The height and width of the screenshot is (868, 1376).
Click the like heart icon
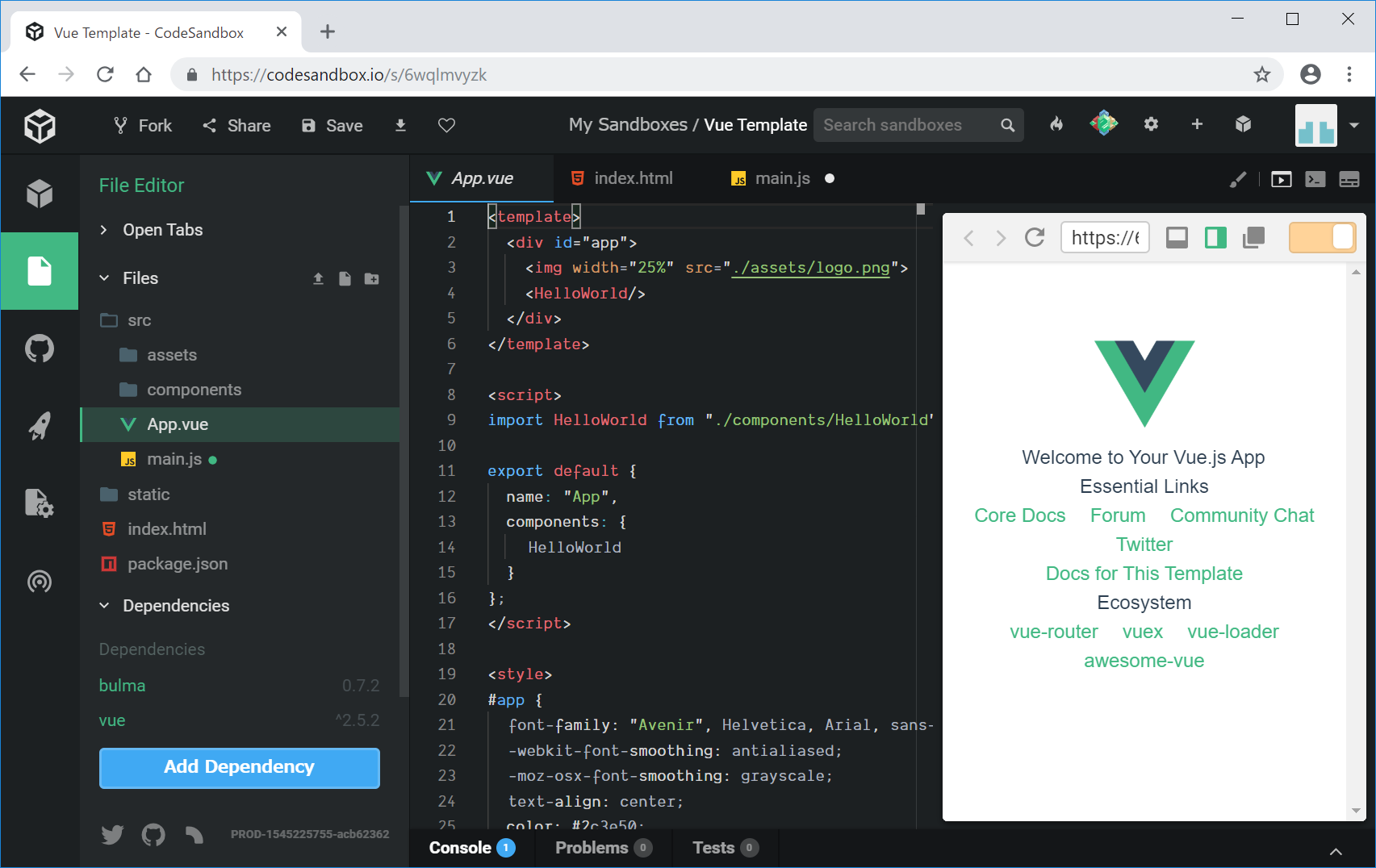point(446,125)
